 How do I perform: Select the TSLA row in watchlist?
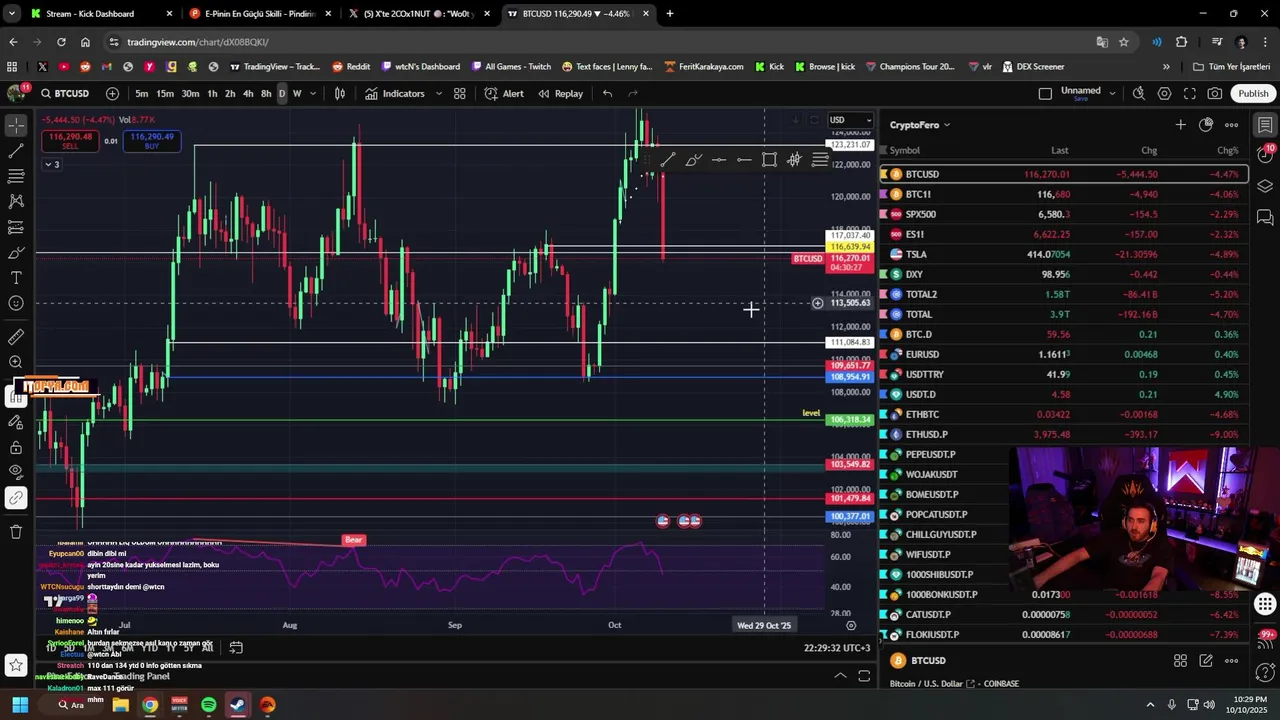[1064, 254]
